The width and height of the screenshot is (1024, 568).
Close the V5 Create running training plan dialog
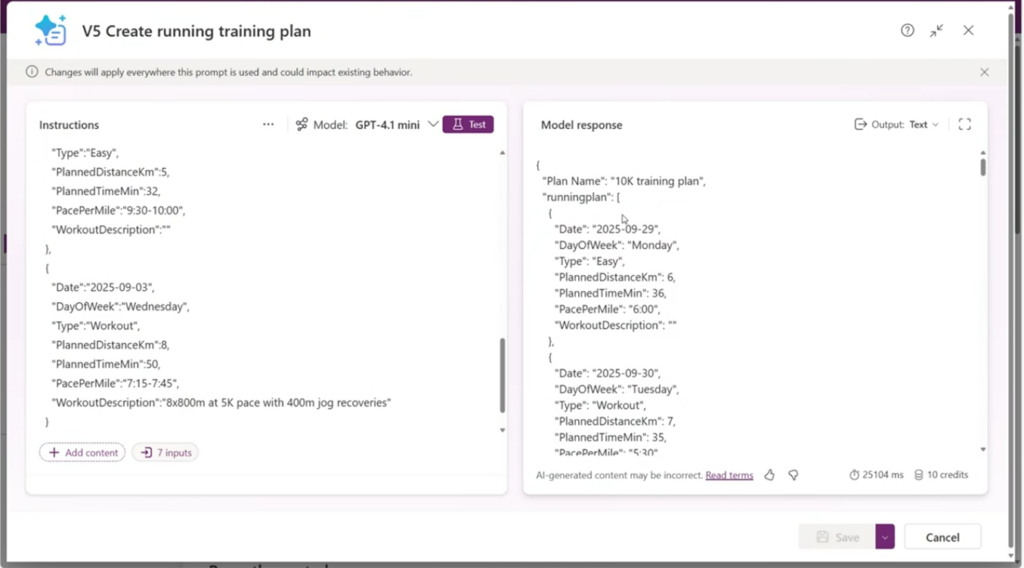pos(968,31)
